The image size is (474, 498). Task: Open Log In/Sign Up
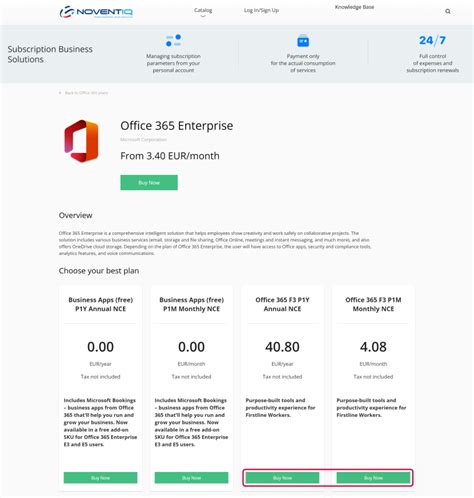[261, 10]
